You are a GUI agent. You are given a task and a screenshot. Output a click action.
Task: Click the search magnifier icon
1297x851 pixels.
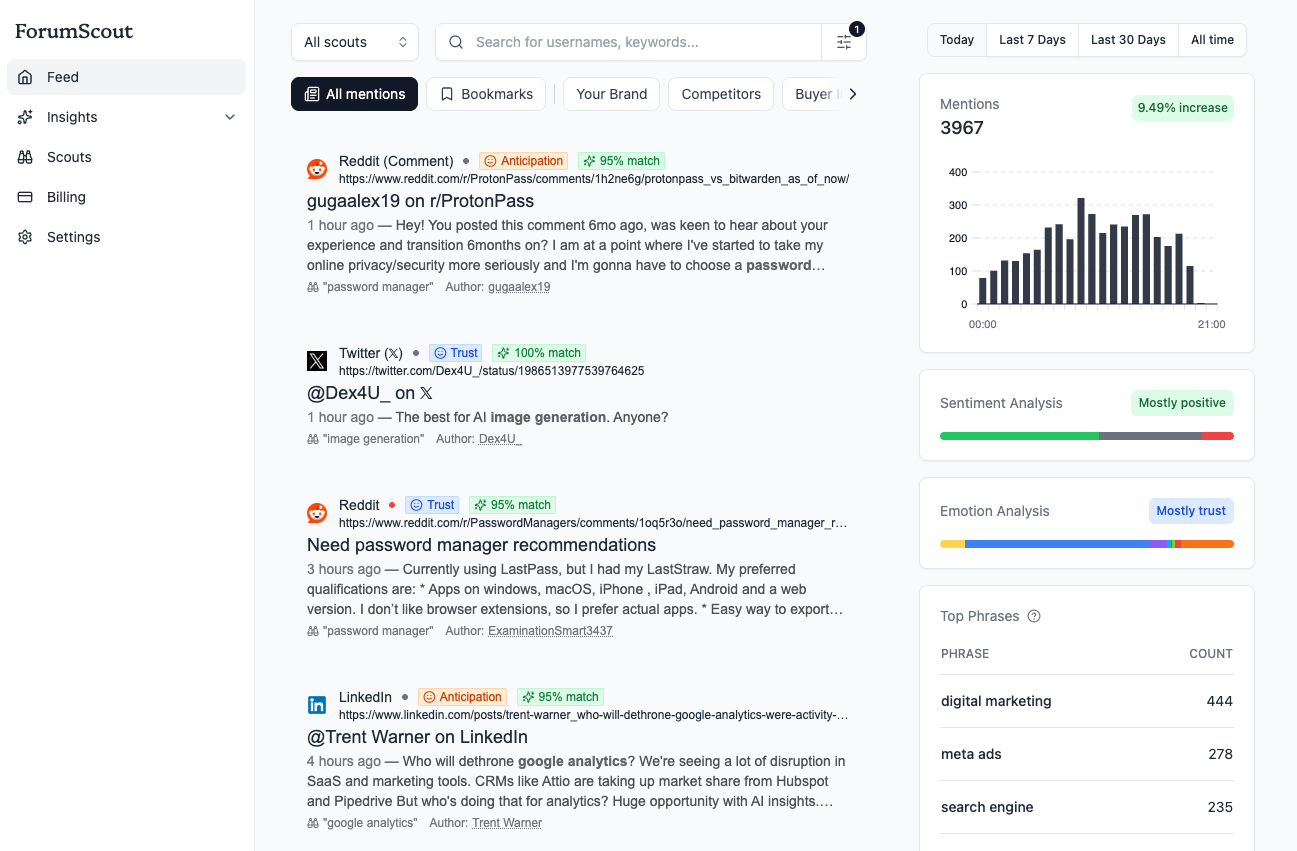456,42
